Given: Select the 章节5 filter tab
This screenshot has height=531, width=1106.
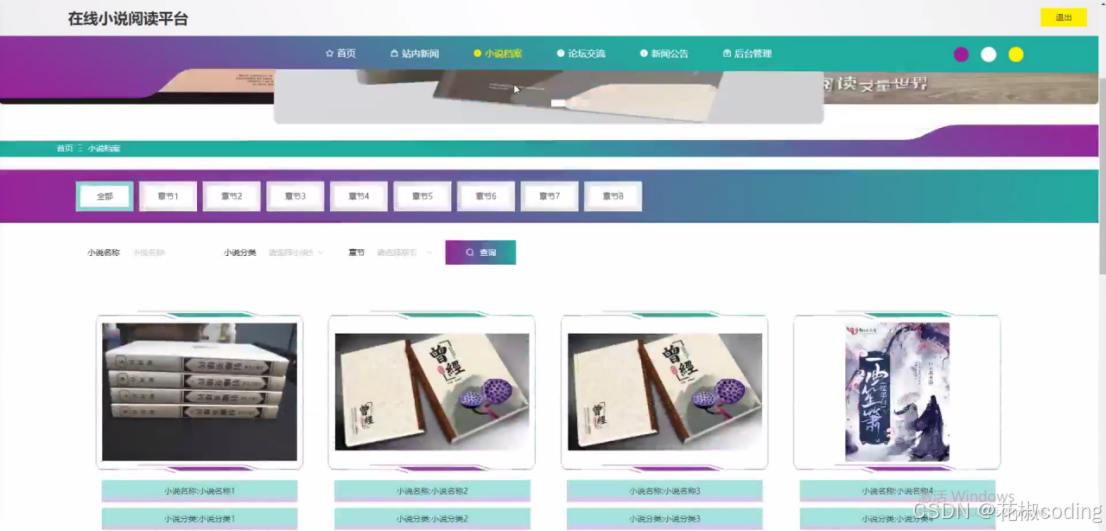Looking at the screenshot, I should click(x=422, y=197).
